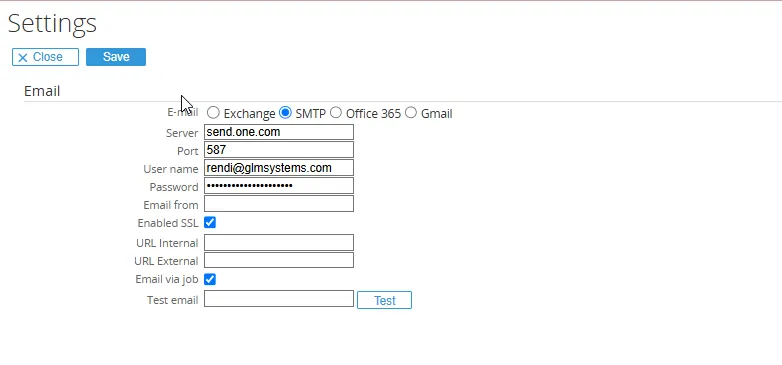Screen dimensions: 782x365
Task: Uncheck the Enabled SSL checkbox
Action: (210, 222)
